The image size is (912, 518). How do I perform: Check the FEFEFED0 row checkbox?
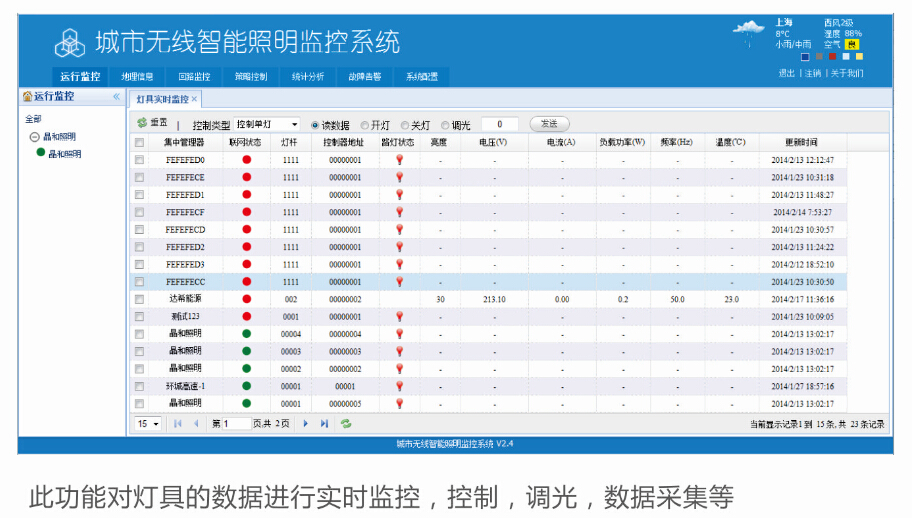140,159
